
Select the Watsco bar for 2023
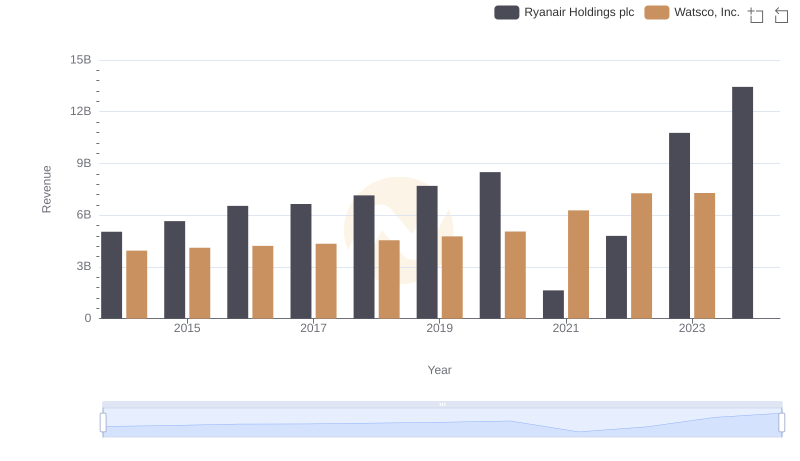click(705, 256)
